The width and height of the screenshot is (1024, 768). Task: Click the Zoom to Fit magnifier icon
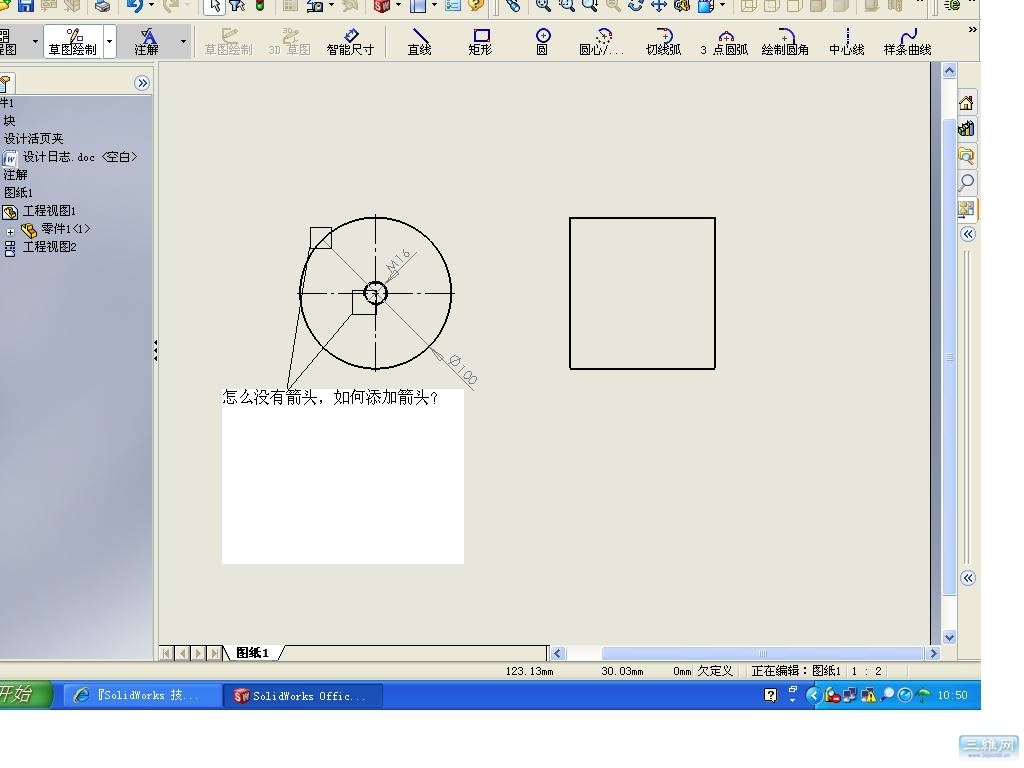543,6
